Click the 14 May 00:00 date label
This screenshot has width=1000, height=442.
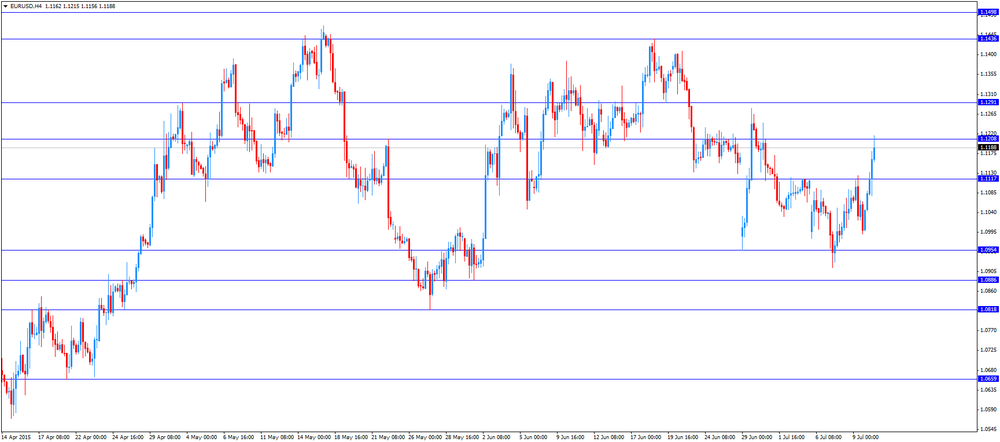coord(316,438)
